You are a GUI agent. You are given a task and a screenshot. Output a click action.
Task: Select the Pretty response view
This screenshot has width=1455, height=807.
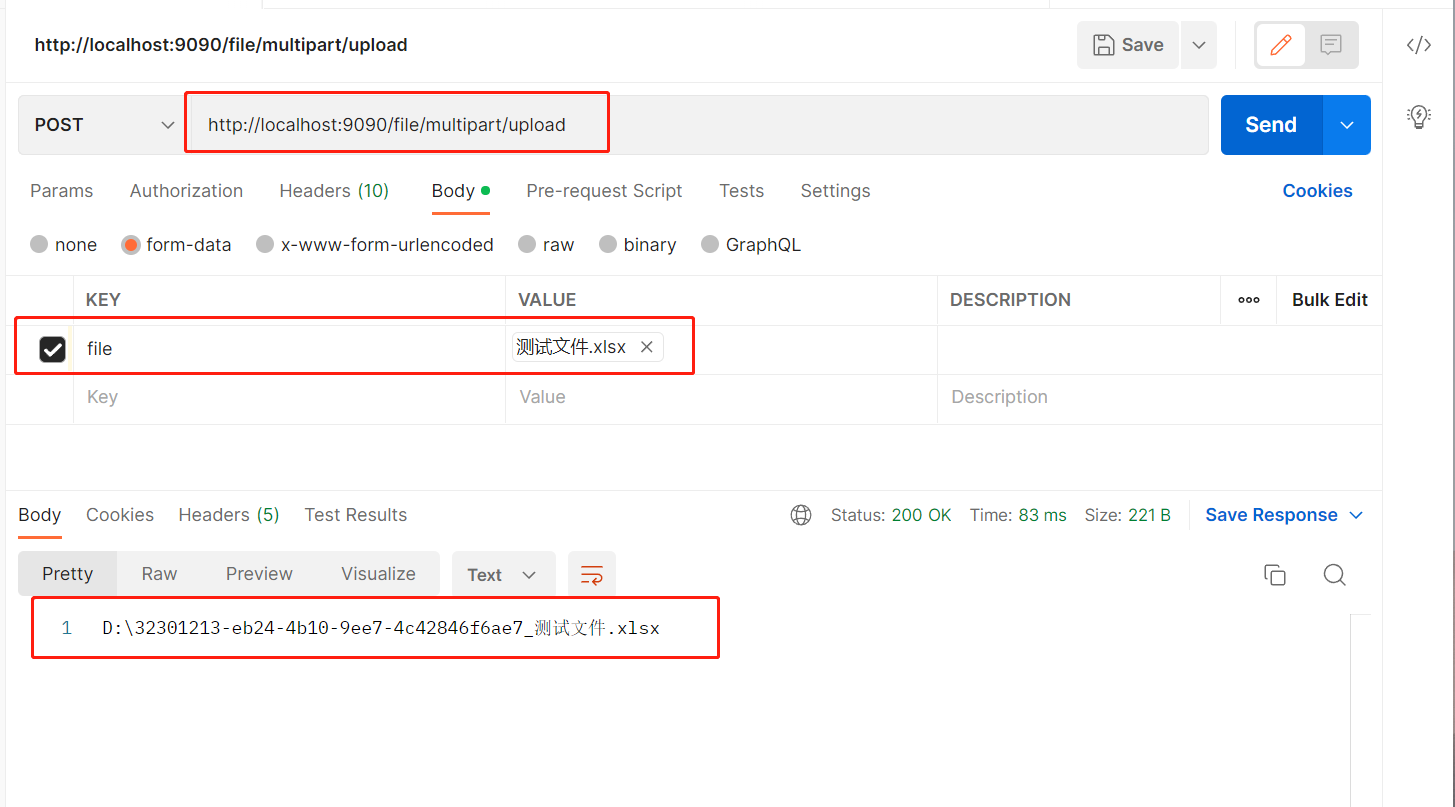pos(67,574)
